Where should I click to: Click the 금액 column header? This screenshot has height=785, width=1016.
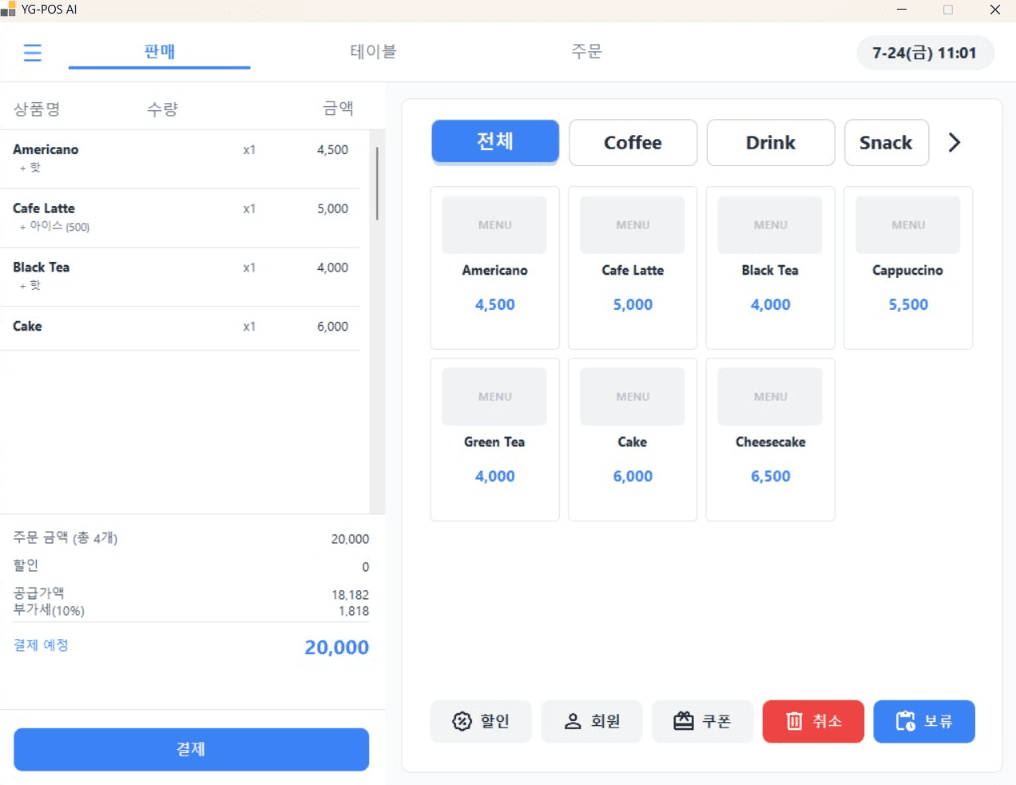point(338,108)
